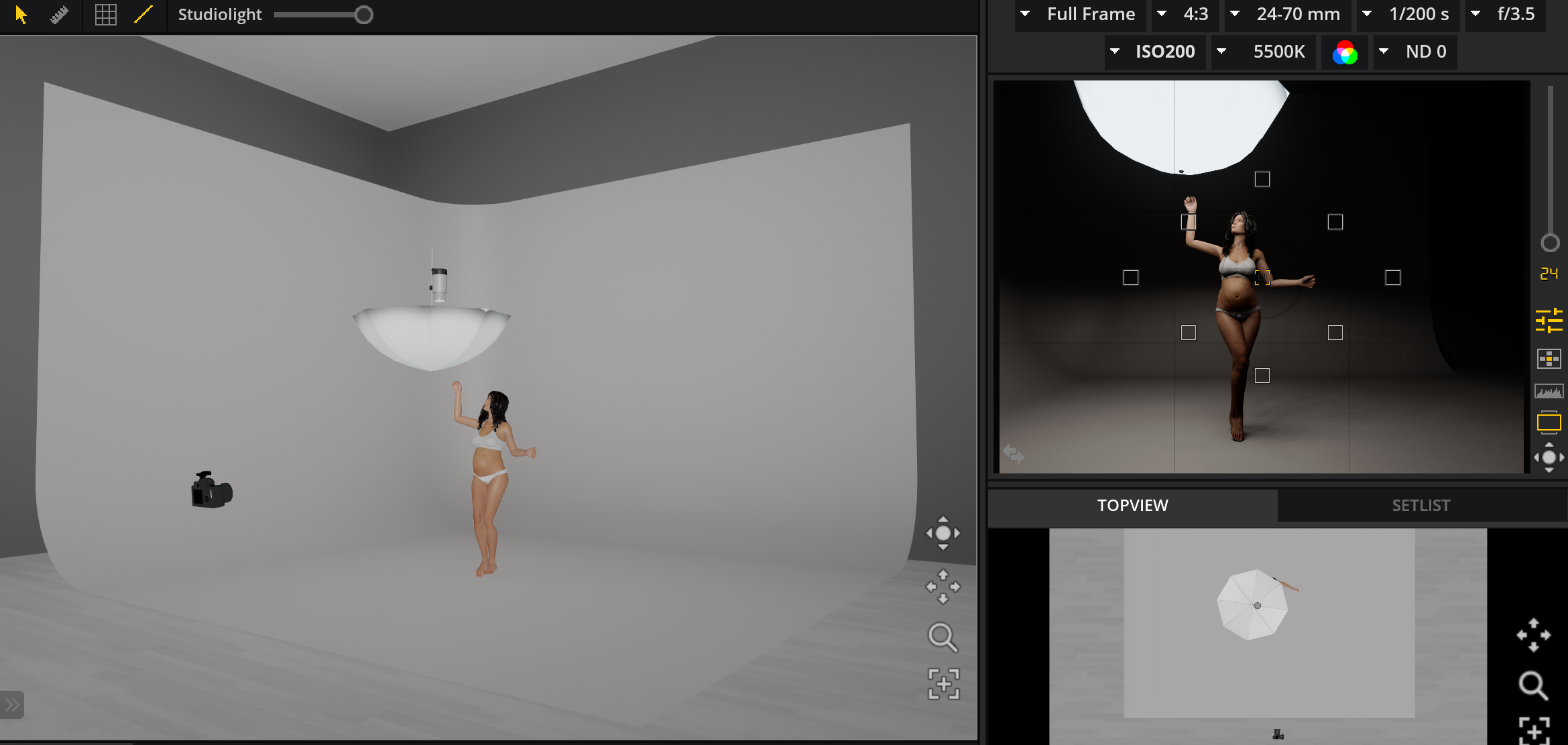Click the 3D view magnifier zoom icon

[x=942, y=637]
